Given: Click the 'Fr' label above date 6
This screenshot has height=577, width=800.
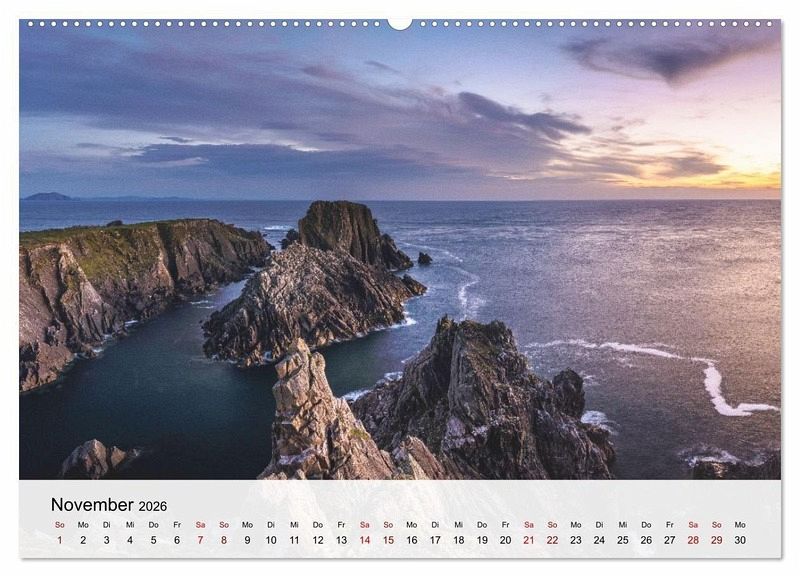Looking at the screenshot, I should coord(177,524).
